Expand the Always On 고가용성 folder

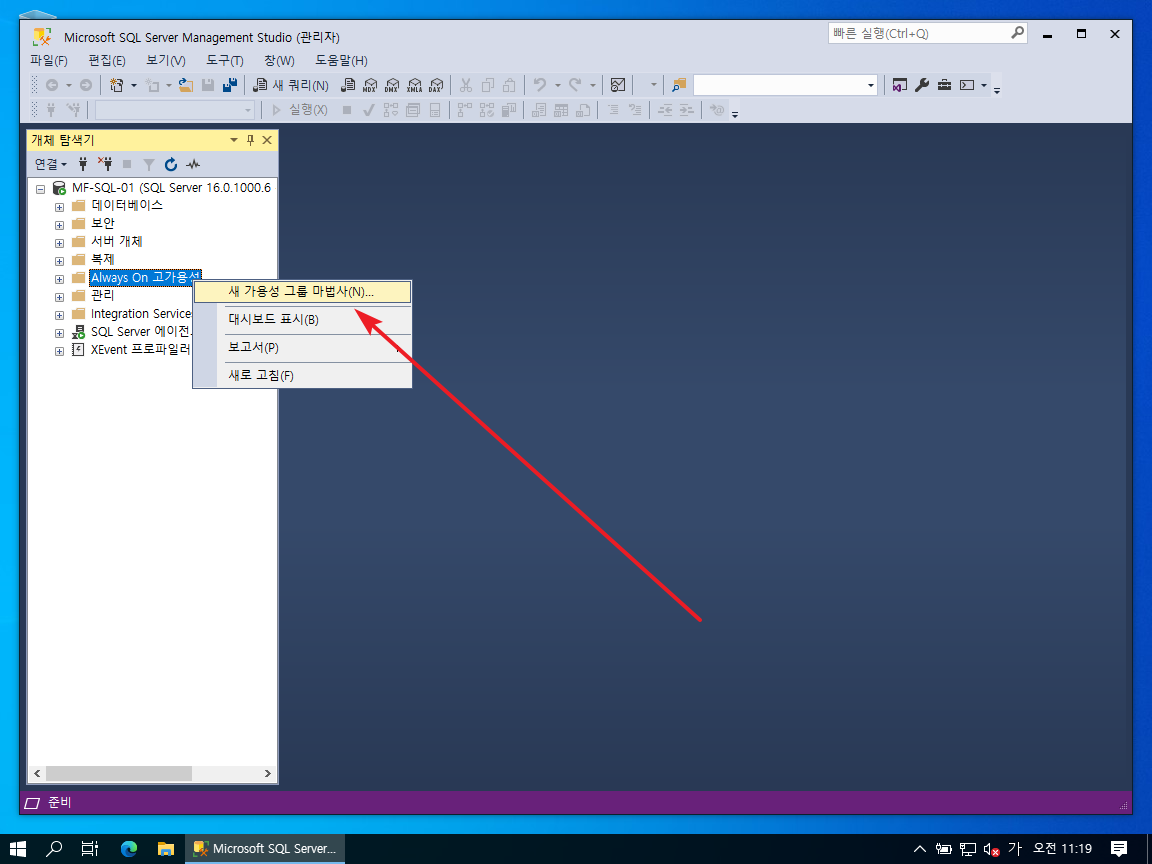(x=60, y=279)
